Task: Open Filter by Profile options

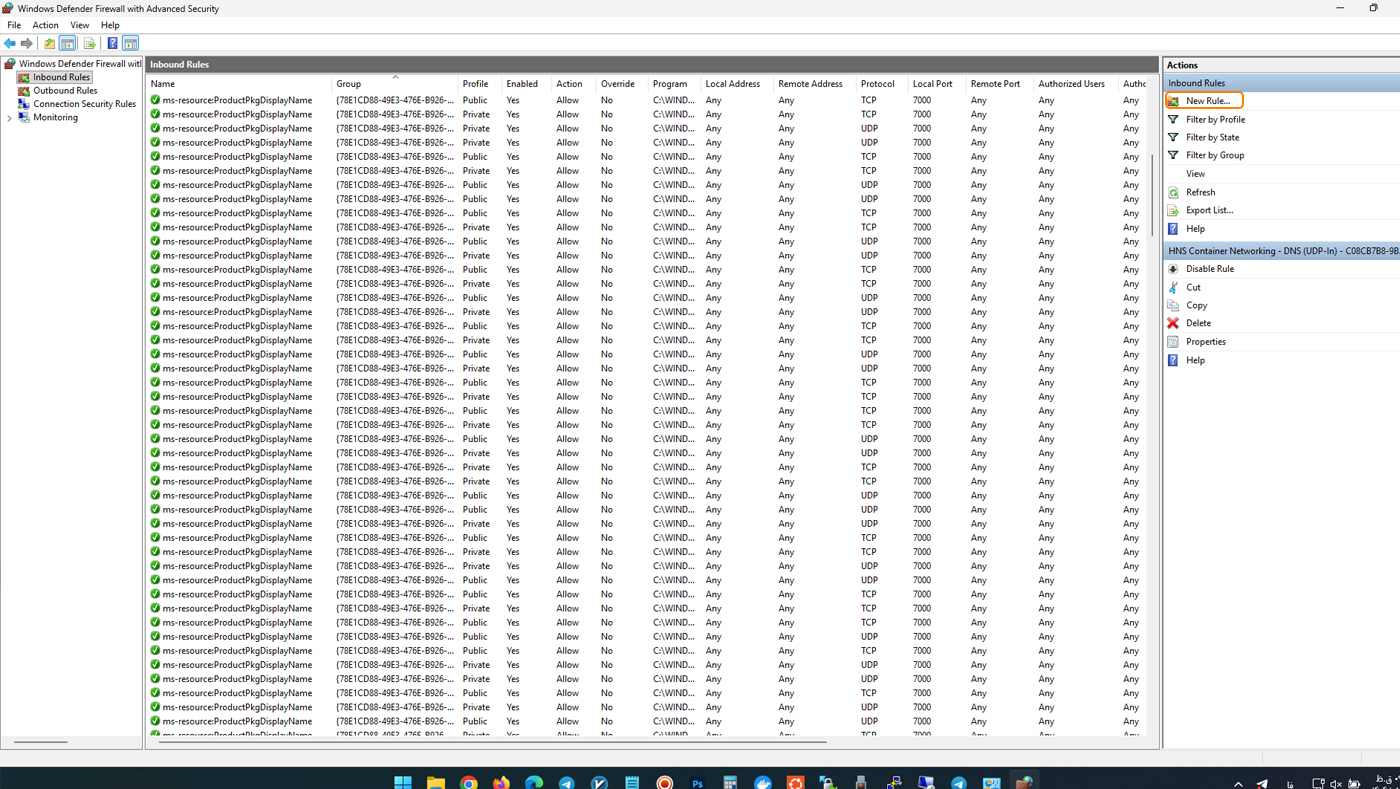Action: [x=1215, y=119]
